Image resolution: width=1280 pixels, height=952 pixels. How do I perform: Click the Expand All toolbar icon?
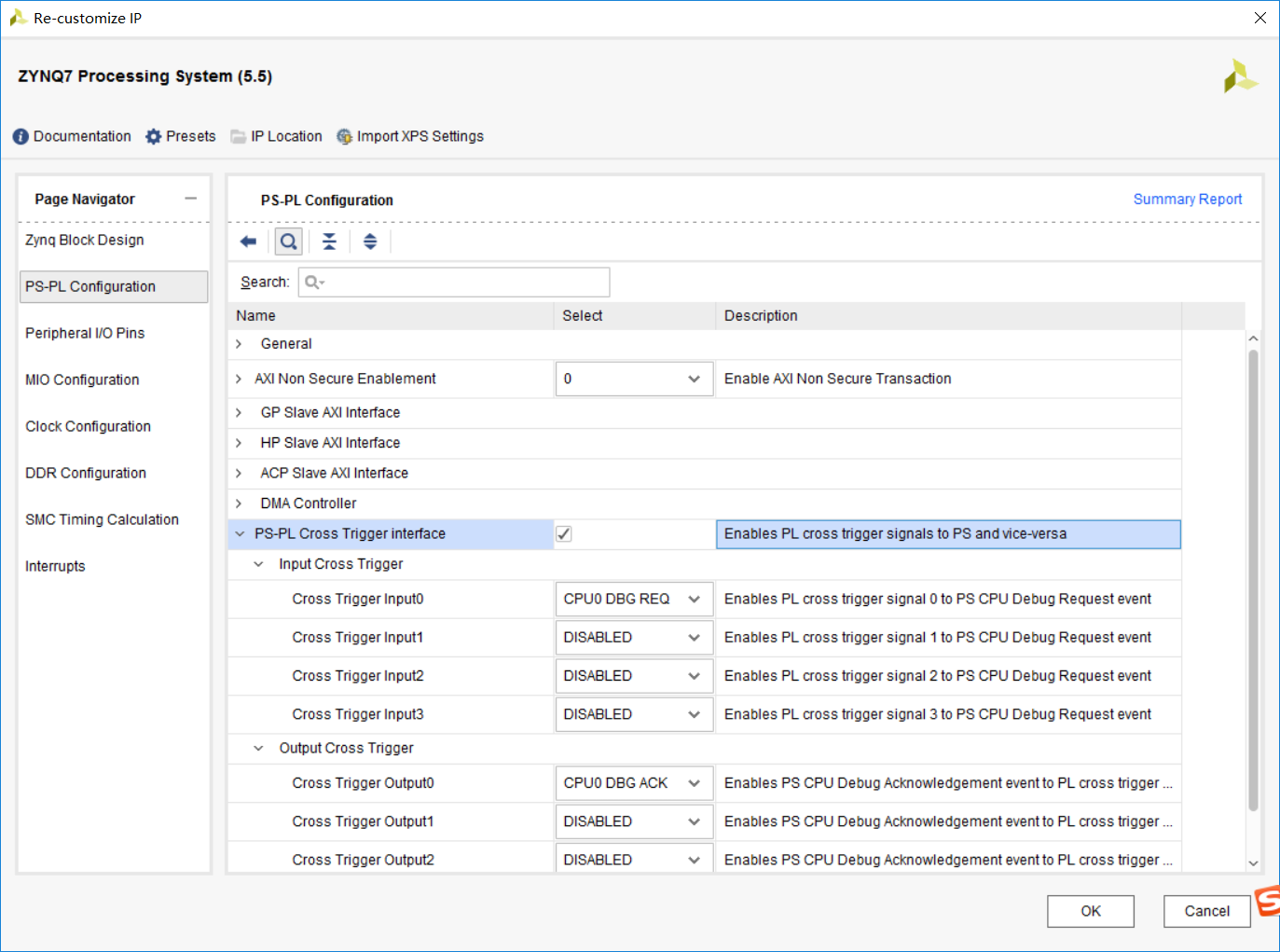point(370,242)
